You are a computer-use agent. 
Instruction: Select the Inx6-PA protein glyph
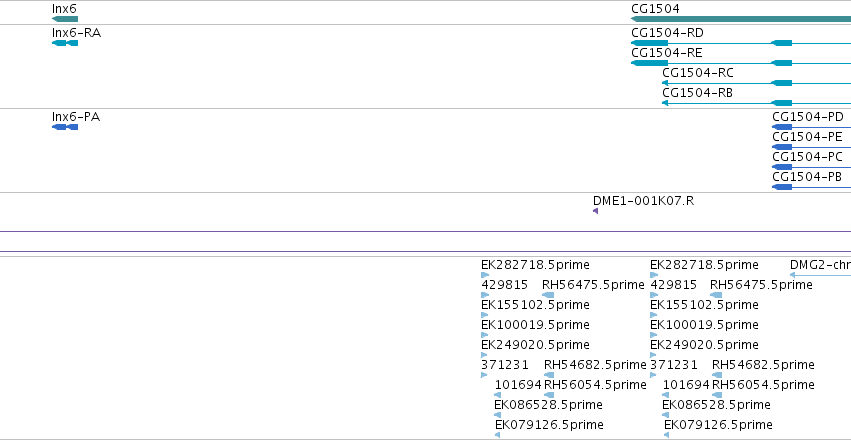[65, 127]
